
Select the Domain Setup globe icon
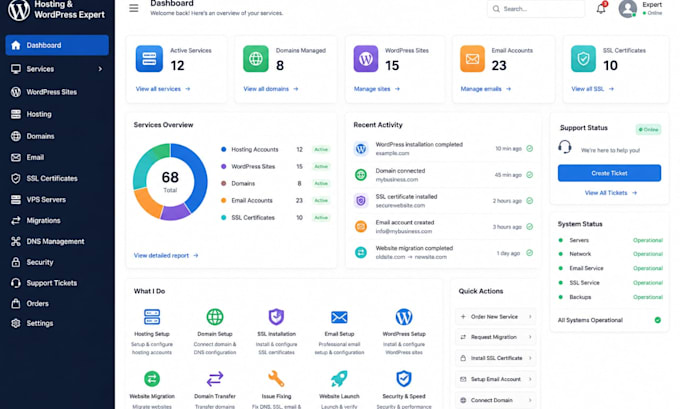(x=215, y=317)
